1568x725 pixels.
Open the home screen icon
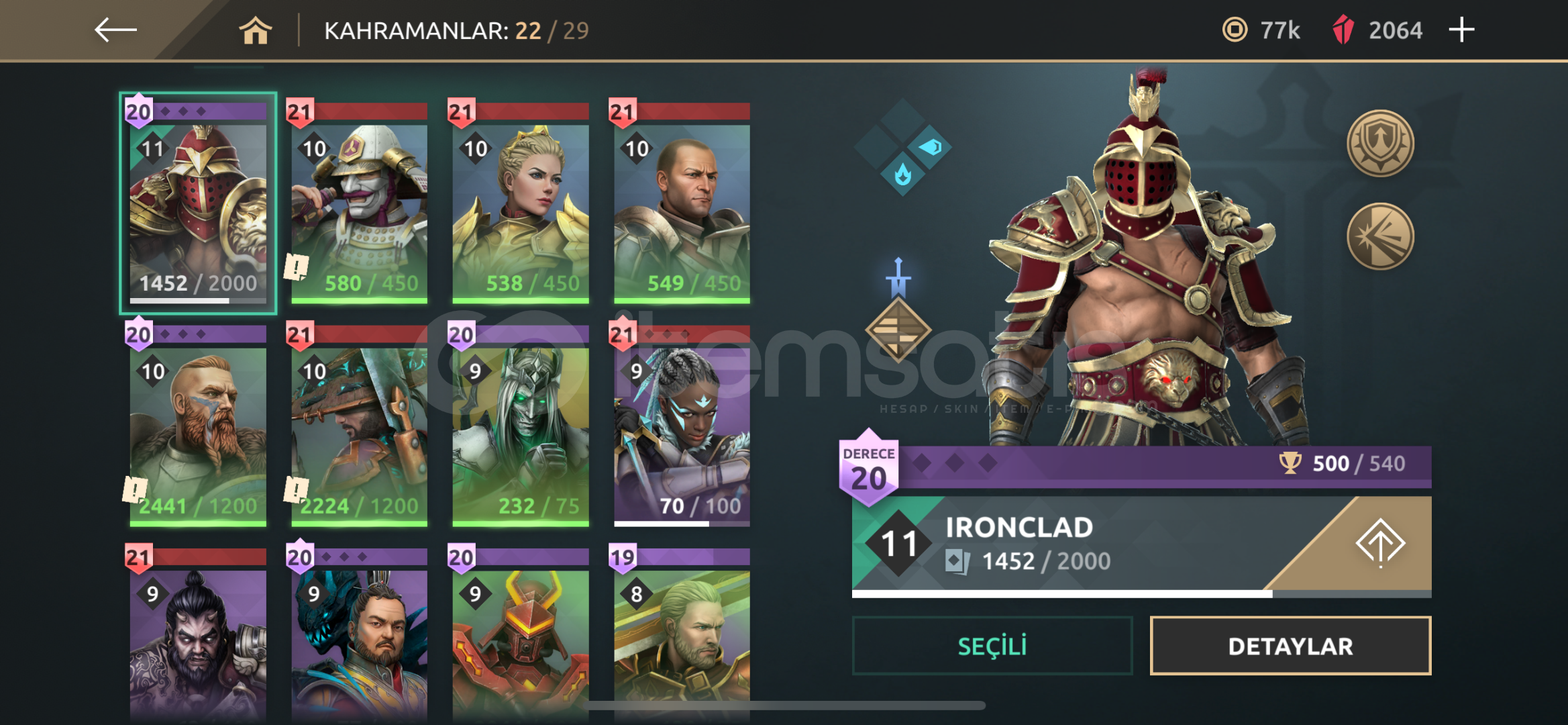(x=255, y=31)
